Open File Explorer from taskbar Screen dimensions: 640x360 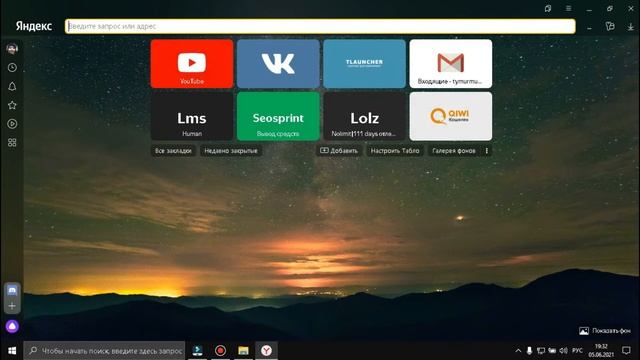tap(243, 351)
